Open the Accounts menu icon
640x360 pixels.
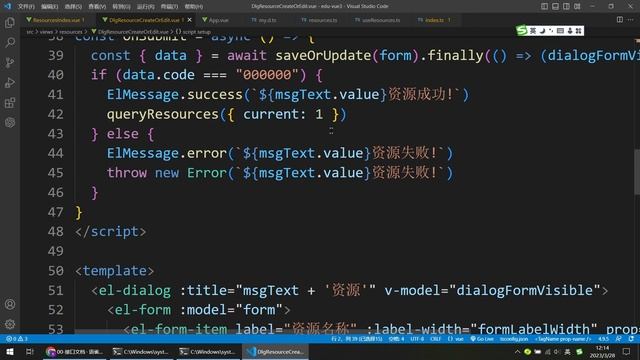pyautogui.click(x=10, y=304)
